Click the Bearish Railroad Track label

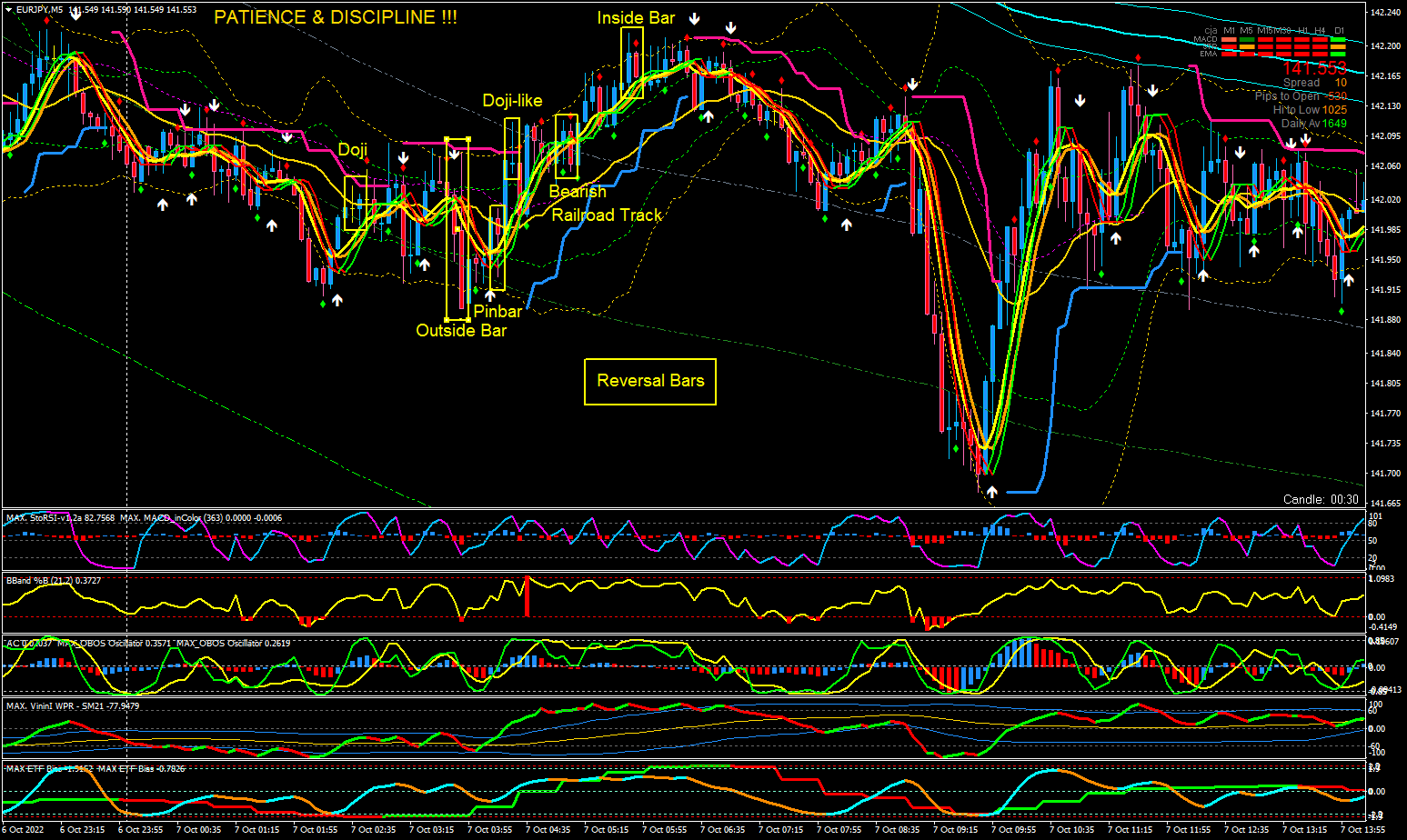tap(607, 215)
